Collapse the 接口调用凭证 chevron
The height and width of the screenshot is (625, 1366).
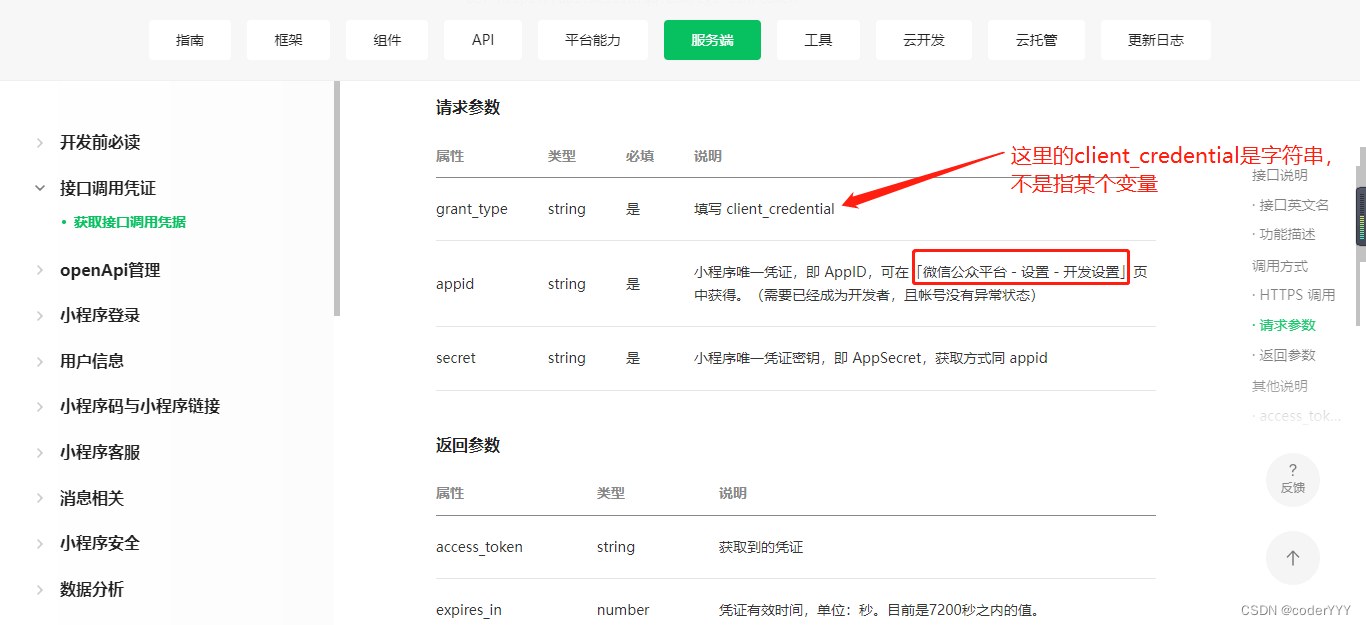40,188
